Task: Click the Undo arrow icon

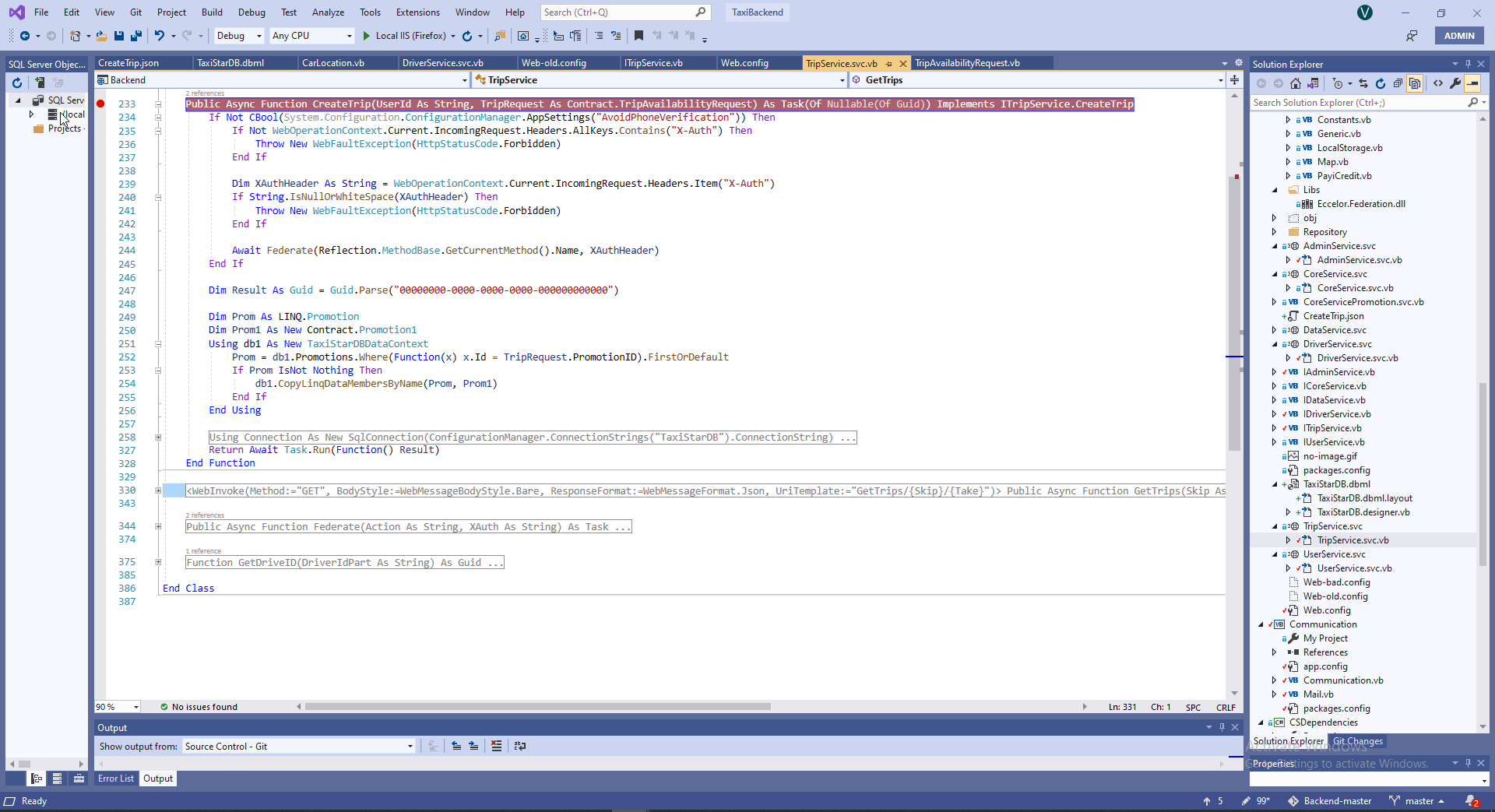Action: pyautogui.click(x=160, y=36)
